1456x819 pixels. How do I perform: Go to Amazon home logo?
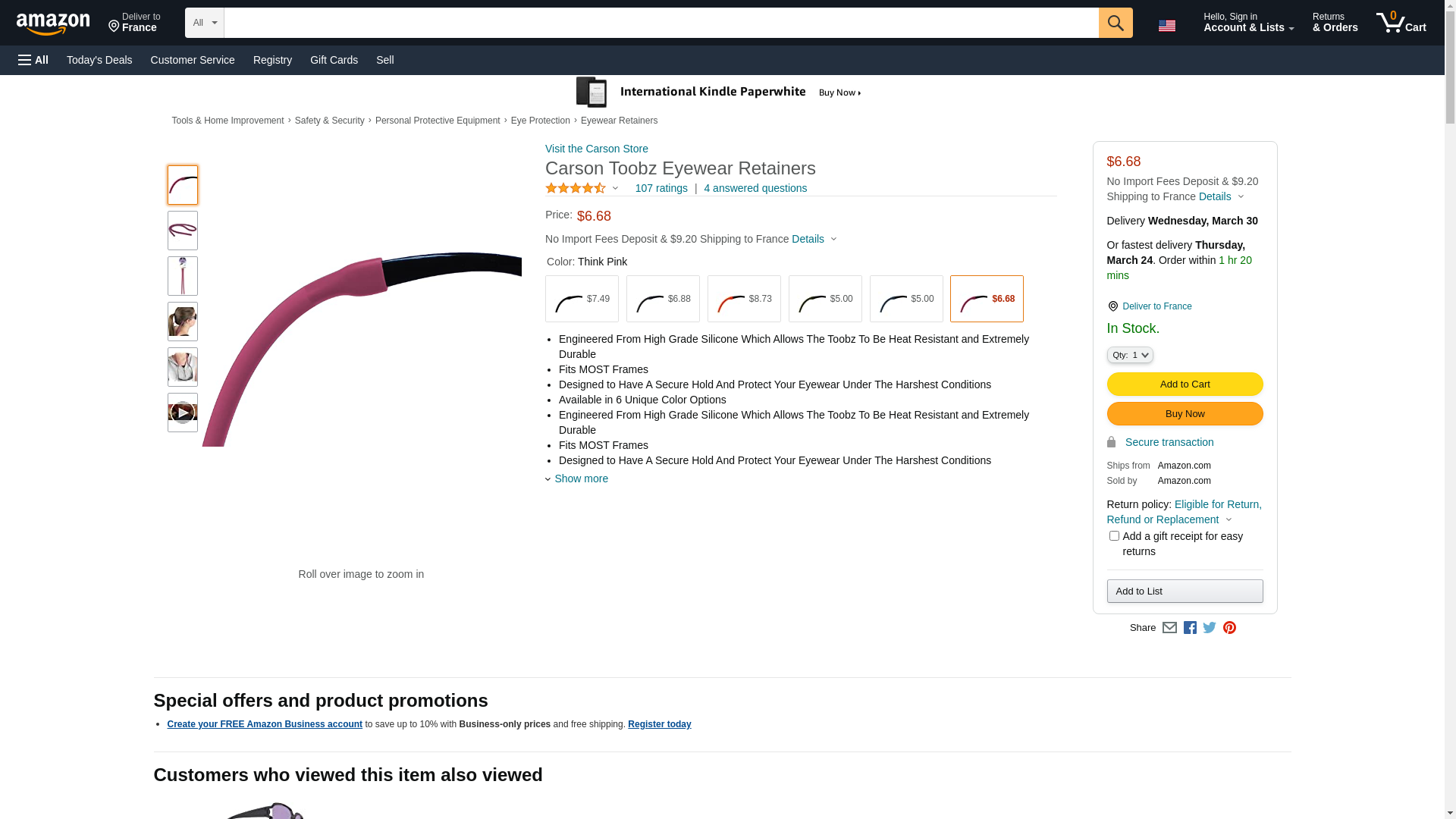click(x=53, y=24)
